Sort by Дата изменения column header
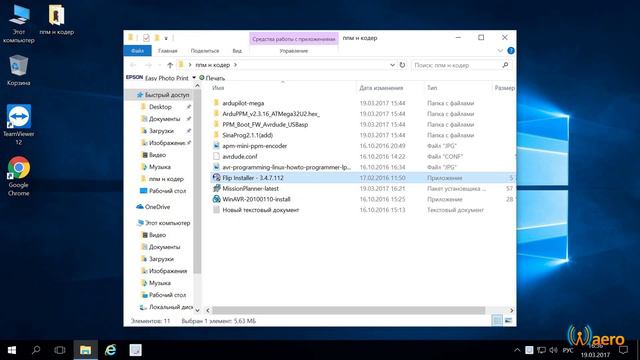Image resolution: width=640 pixels, height=360 pixels. pyautogui.click(x=381, y=88)
